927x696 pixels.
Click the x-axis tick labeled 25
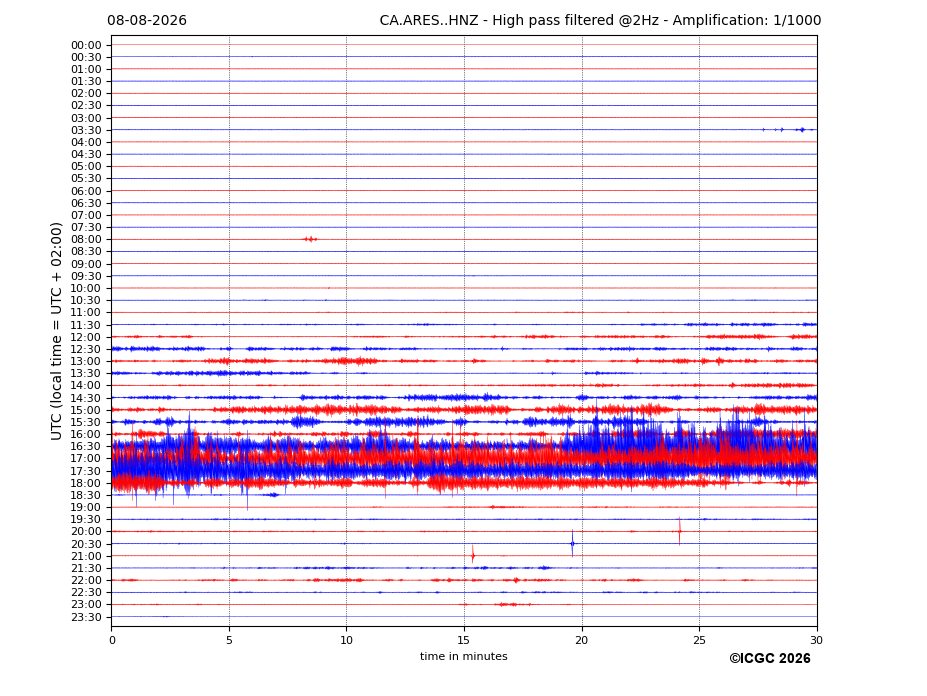[699, 640]
